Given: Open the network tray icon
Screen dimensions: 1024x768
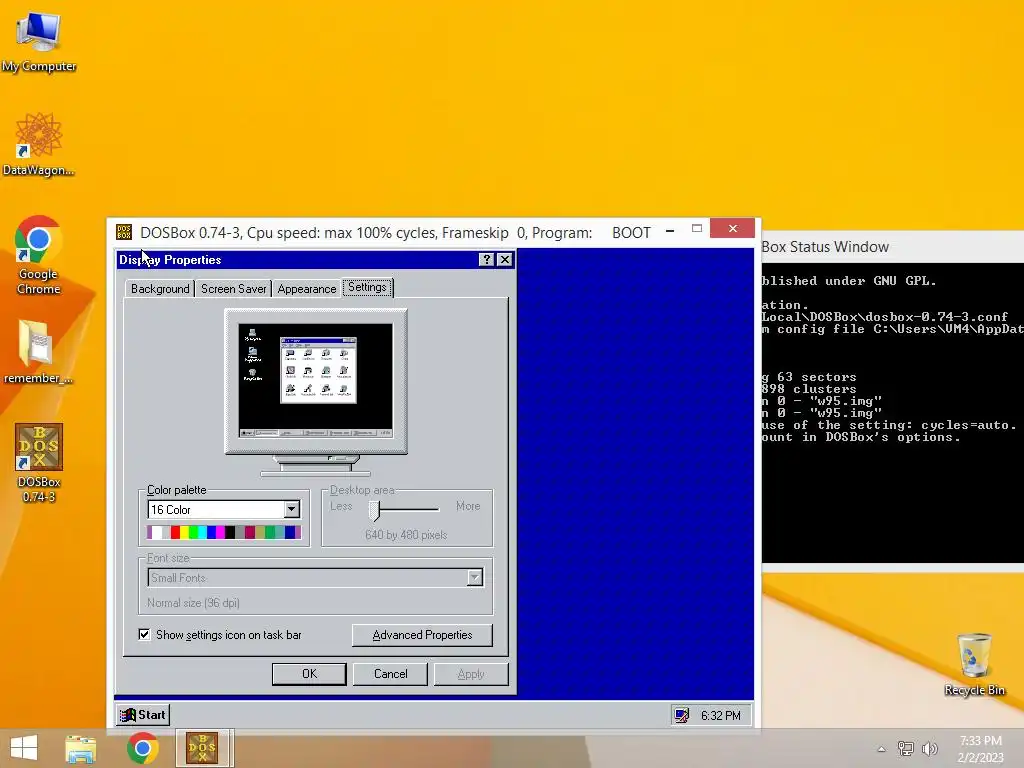Looking at the screenshot, I should [906, 748].
